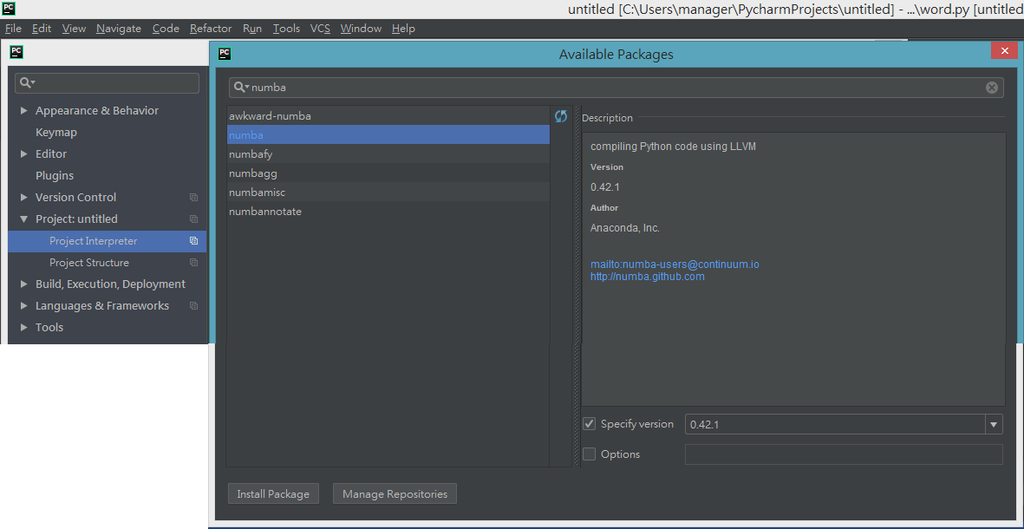Expand the Editor settings node
Image resolution: width=1024 pixels, height=529 pixels.
click(24, 154)
